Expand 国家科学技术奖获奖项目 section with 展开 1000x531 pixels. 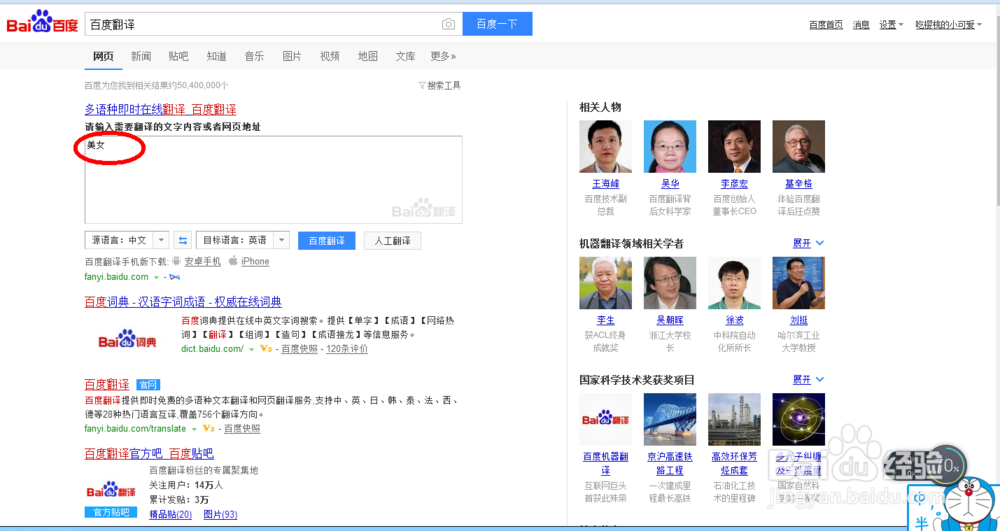(808, 379)
